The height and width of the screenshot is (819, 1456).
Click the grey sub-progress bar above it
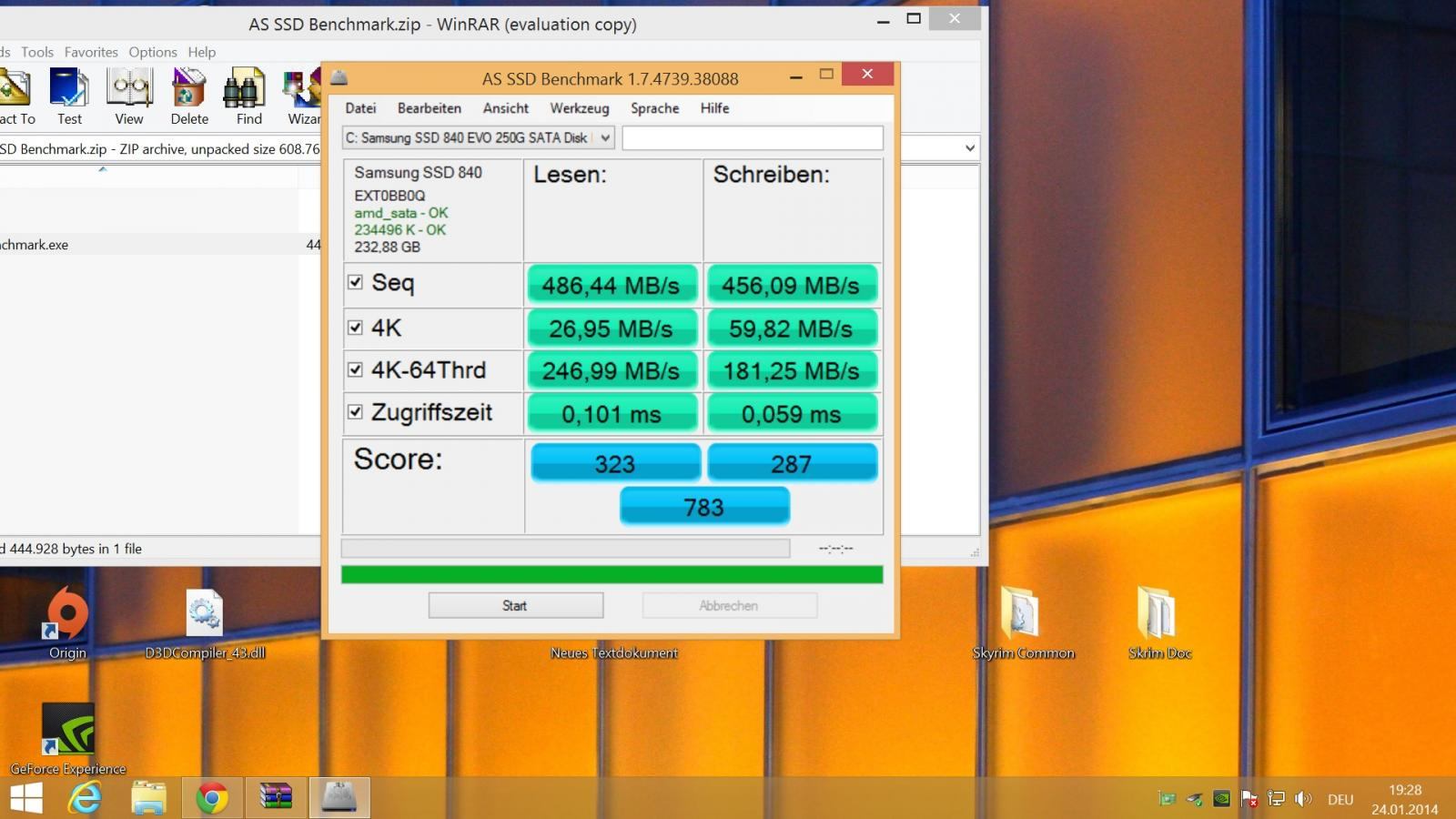coord(565,548)
